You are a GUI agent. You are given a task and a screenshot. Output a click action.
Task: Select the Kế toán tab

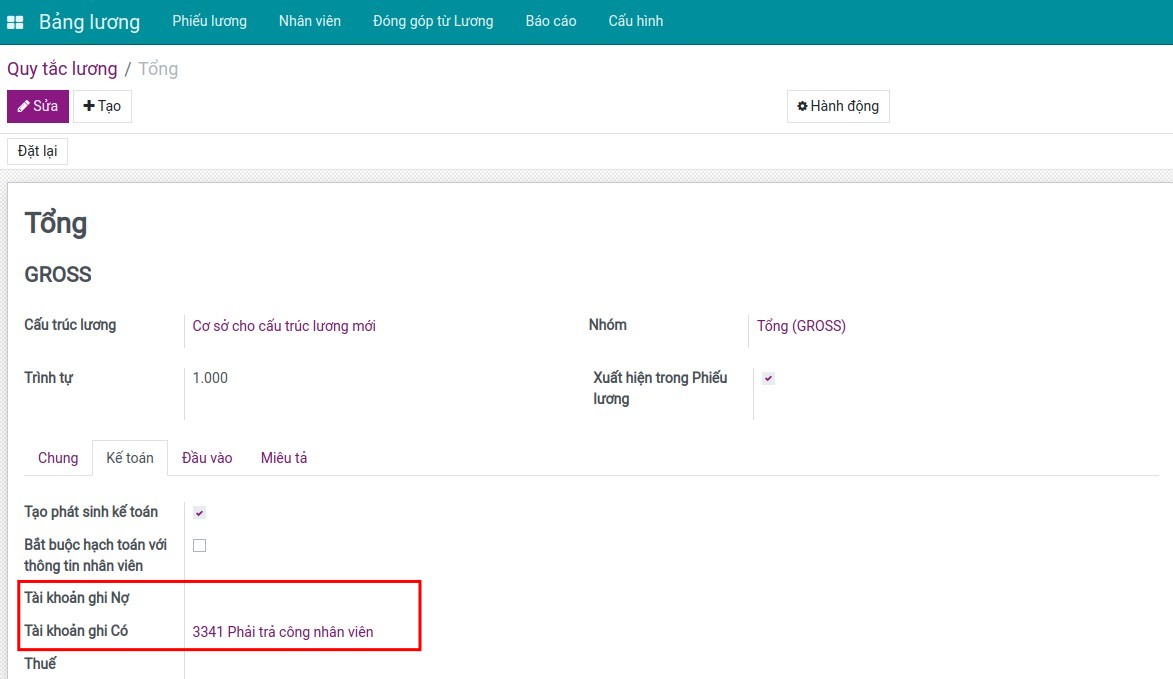click(x=130, y=458)
